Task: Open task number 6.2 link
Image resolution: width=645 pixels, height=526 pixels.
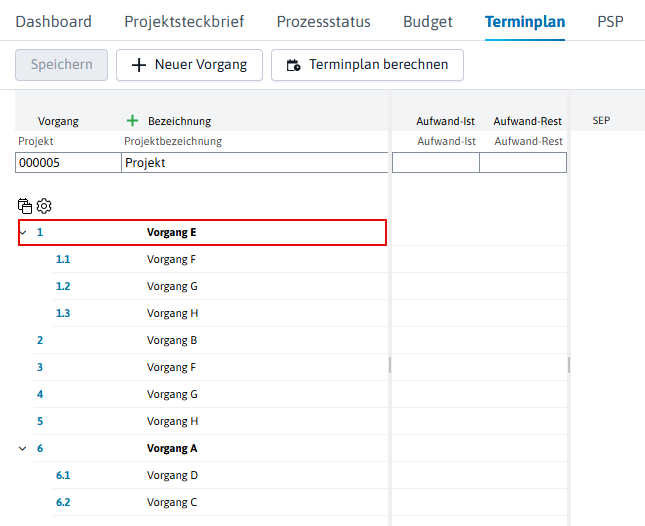Action: pyautogui.click(x=63, y=502)
